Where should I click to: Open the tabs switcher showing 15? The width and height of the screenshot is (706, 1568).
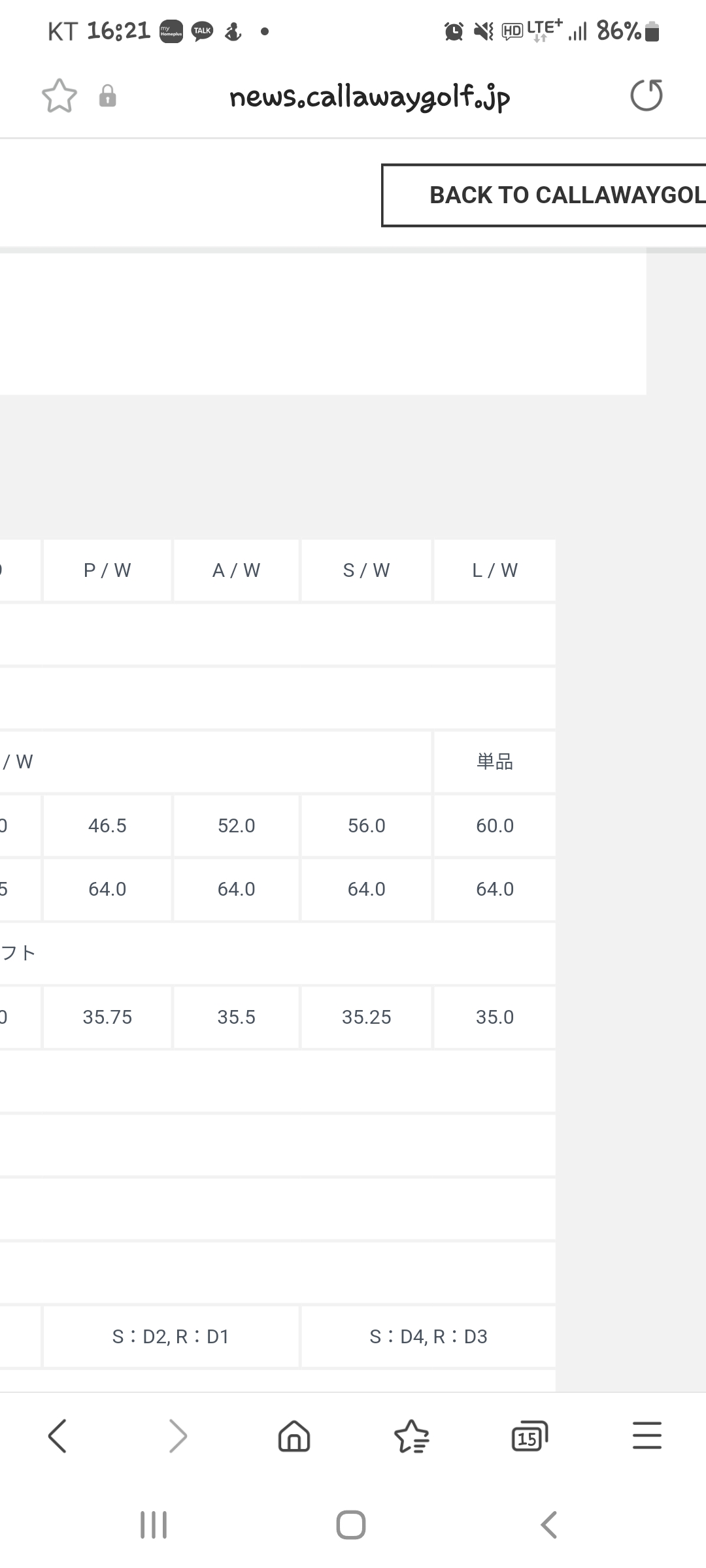(529, 1436)
